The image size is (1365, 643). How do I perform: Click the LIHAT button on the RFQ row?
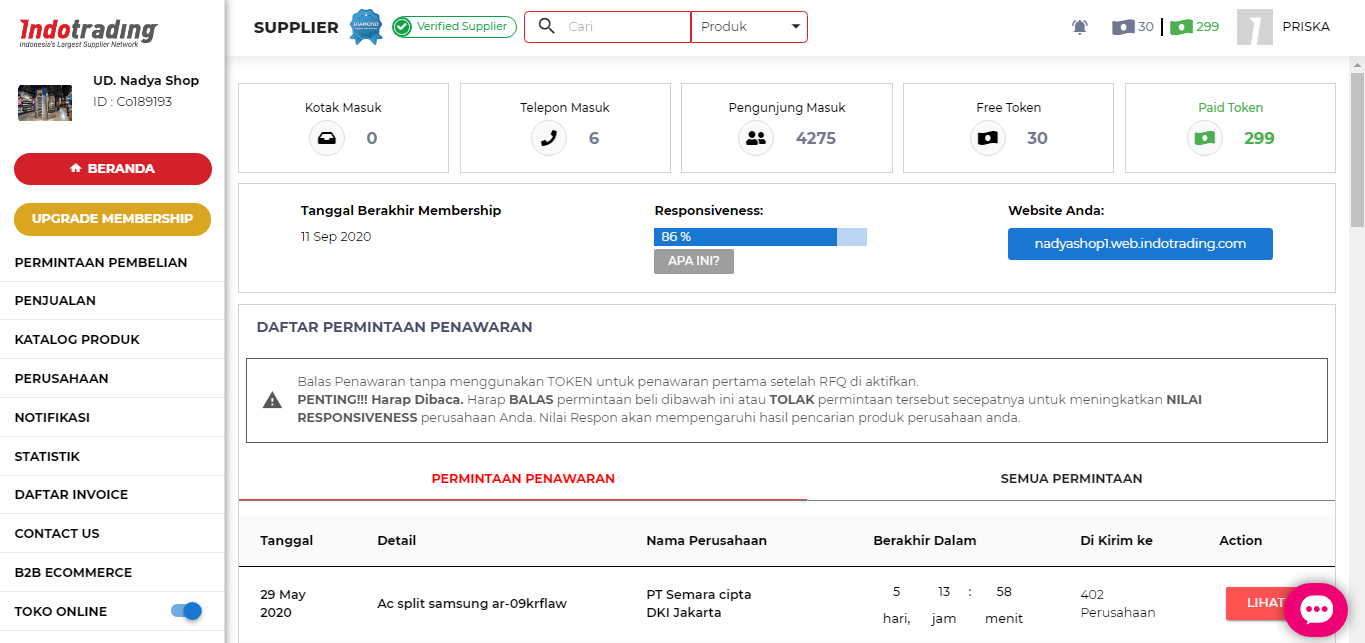click(x=1263, y=603)
